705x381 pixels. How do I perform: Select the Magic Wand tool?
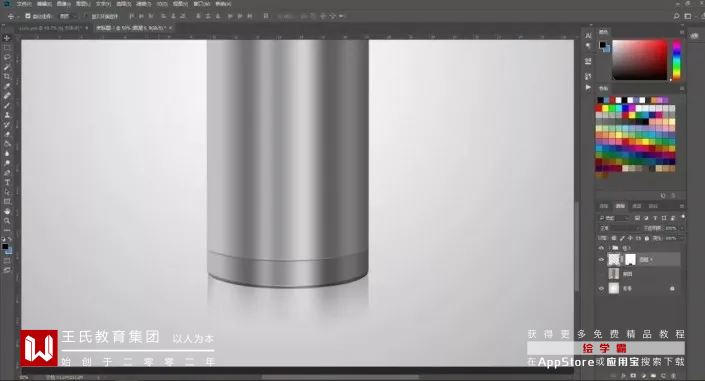pyautogui.click(x=7, y=67)
